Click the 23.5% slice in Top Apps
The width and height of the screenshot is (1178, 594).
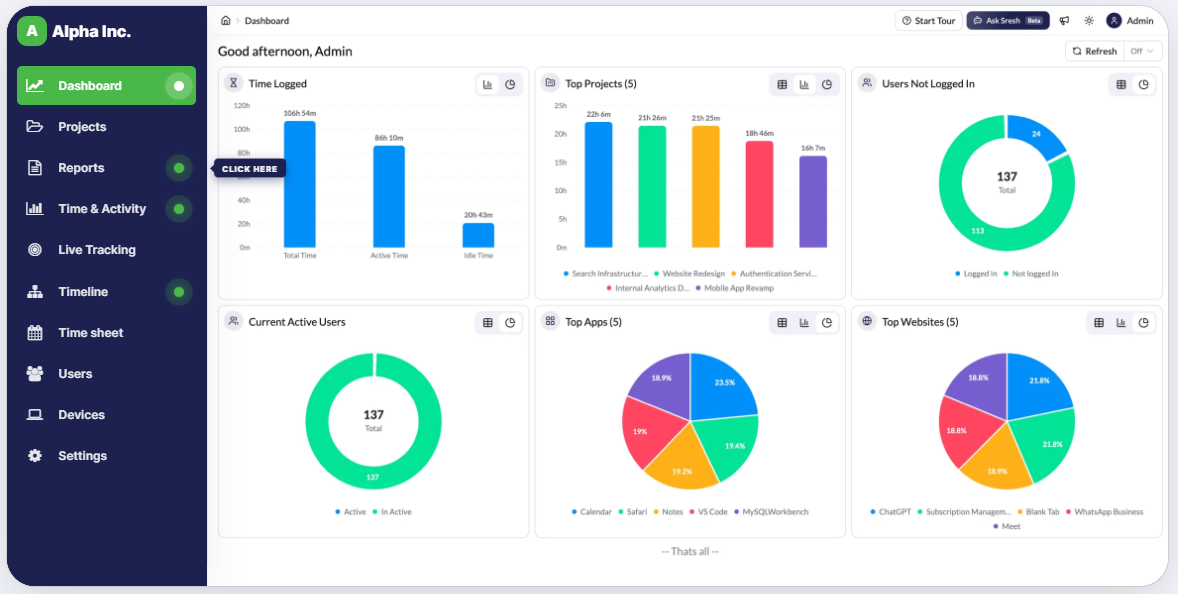pos(720,385)
